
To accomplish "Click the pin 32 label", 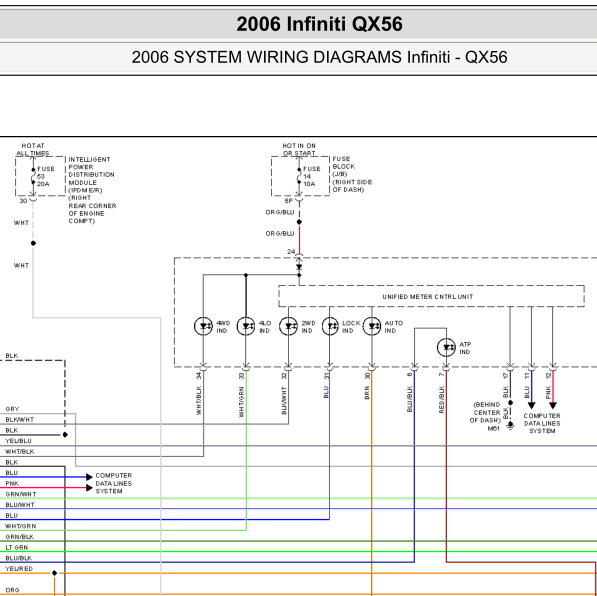I will pyautogui.click(x=284, y=375).
